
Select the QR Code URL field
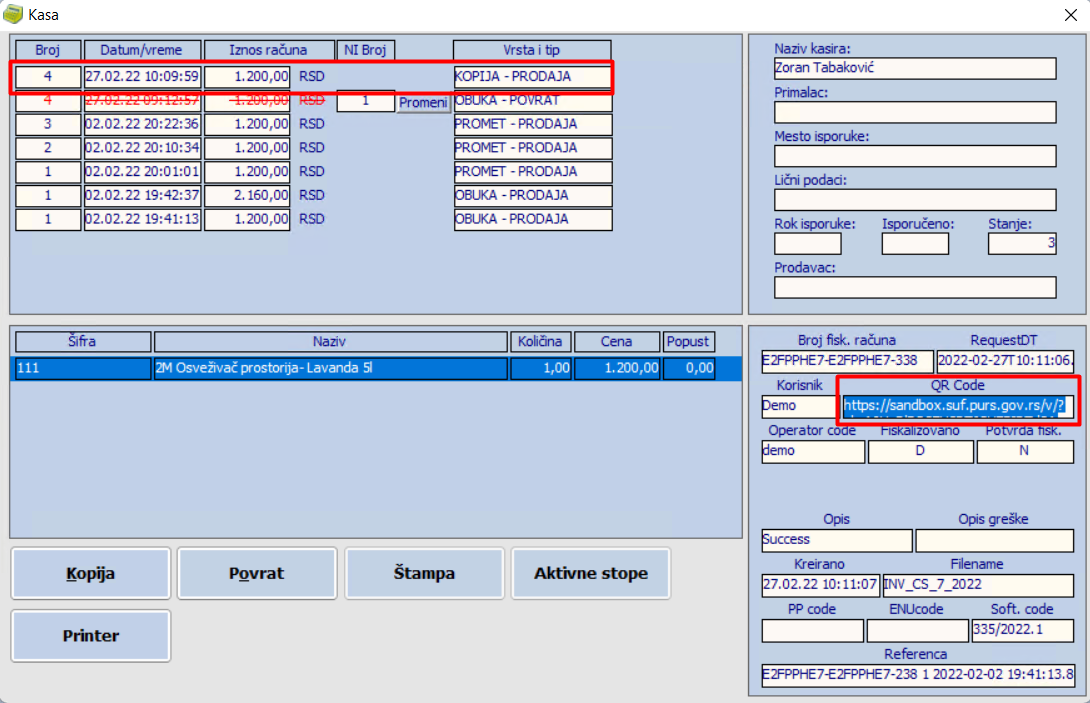(x=958, y=406)
